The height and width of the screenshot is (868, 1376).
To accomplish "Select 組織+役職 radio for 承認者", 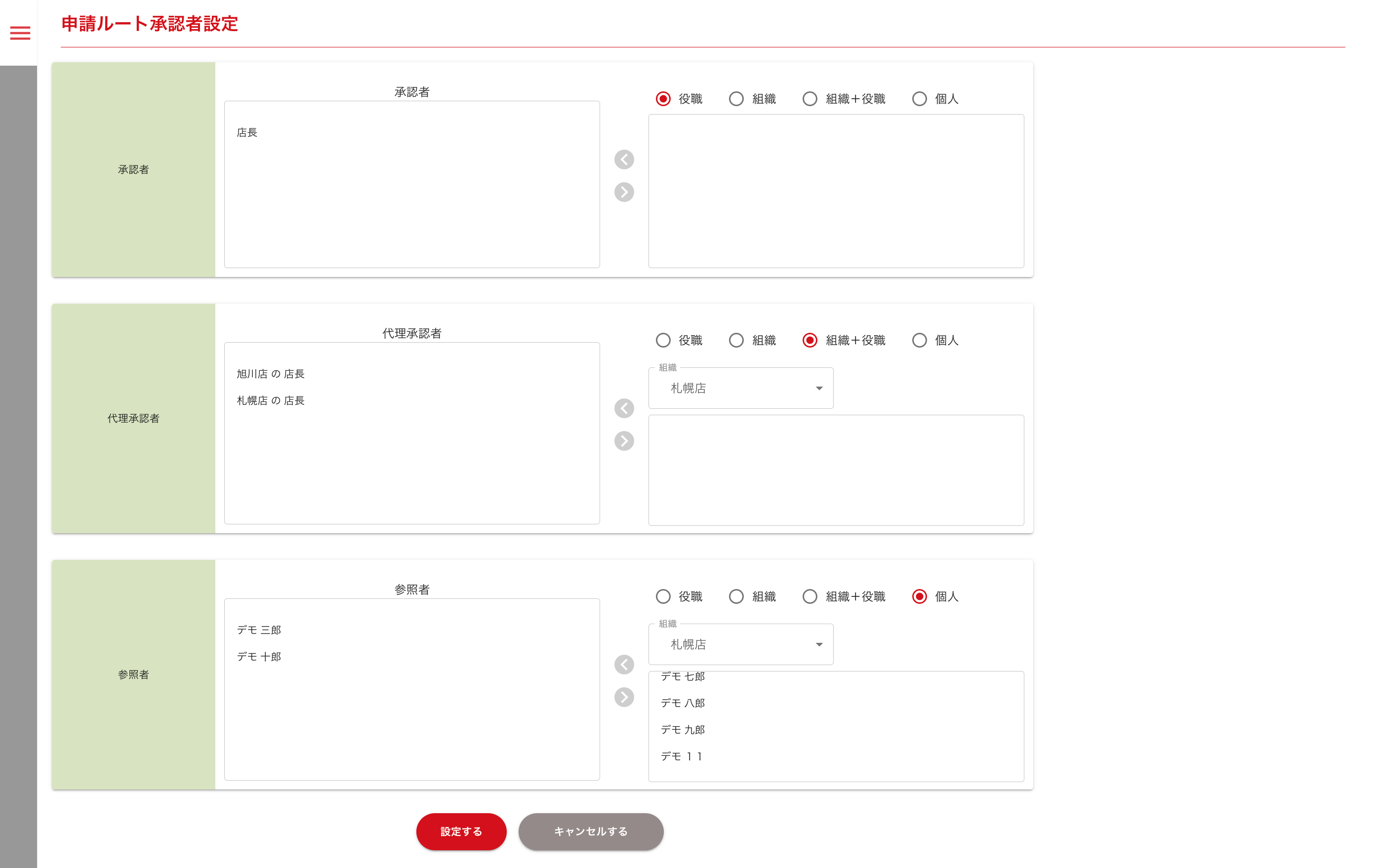I will click(x=809, y=99).
